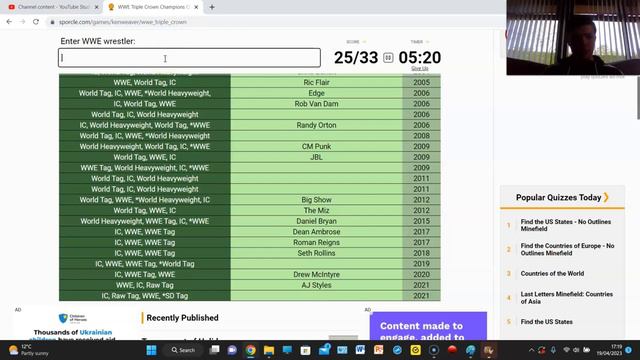Open Google Chrome from the taskbar

coord(251,350)
